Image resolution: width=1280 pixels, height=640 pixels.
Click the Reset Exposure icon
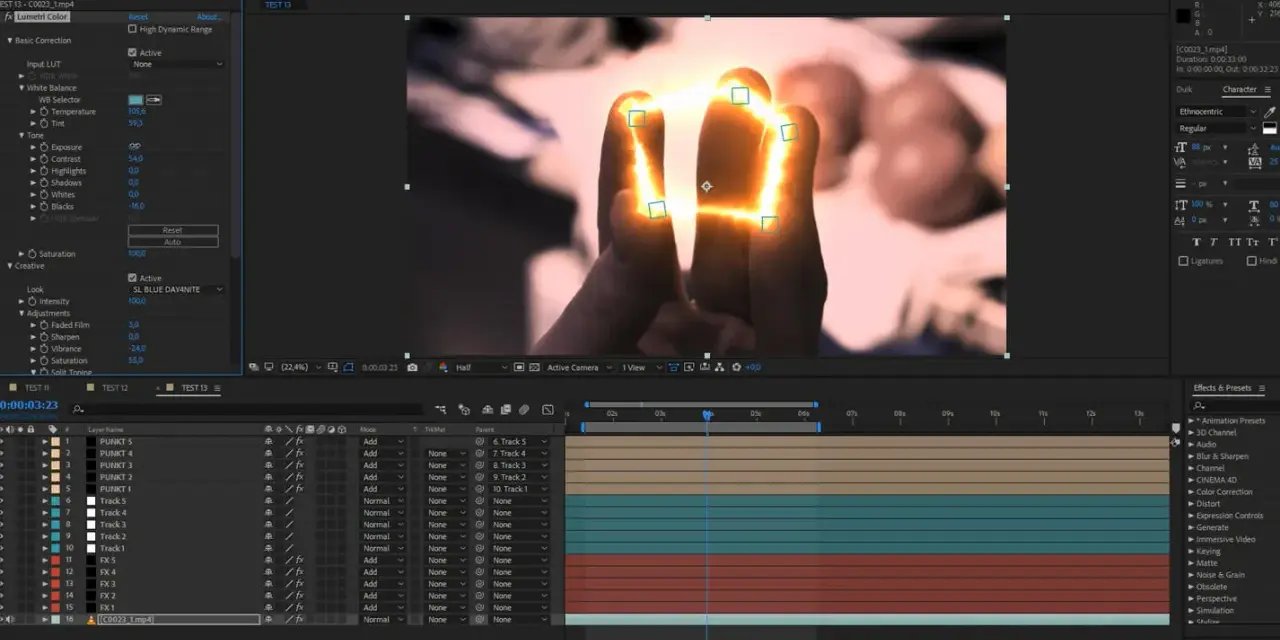[x=737, y=368]
